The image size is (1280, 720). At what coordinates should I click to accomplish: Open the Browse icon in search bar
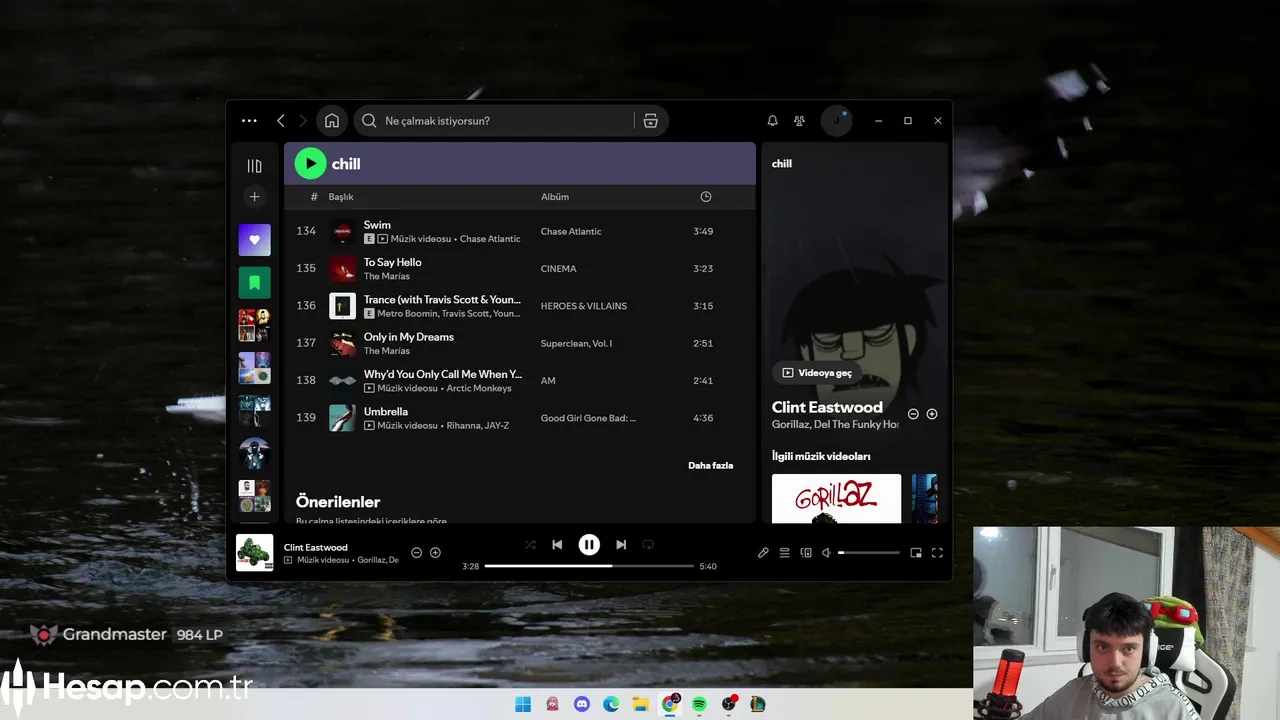(650, 121)
